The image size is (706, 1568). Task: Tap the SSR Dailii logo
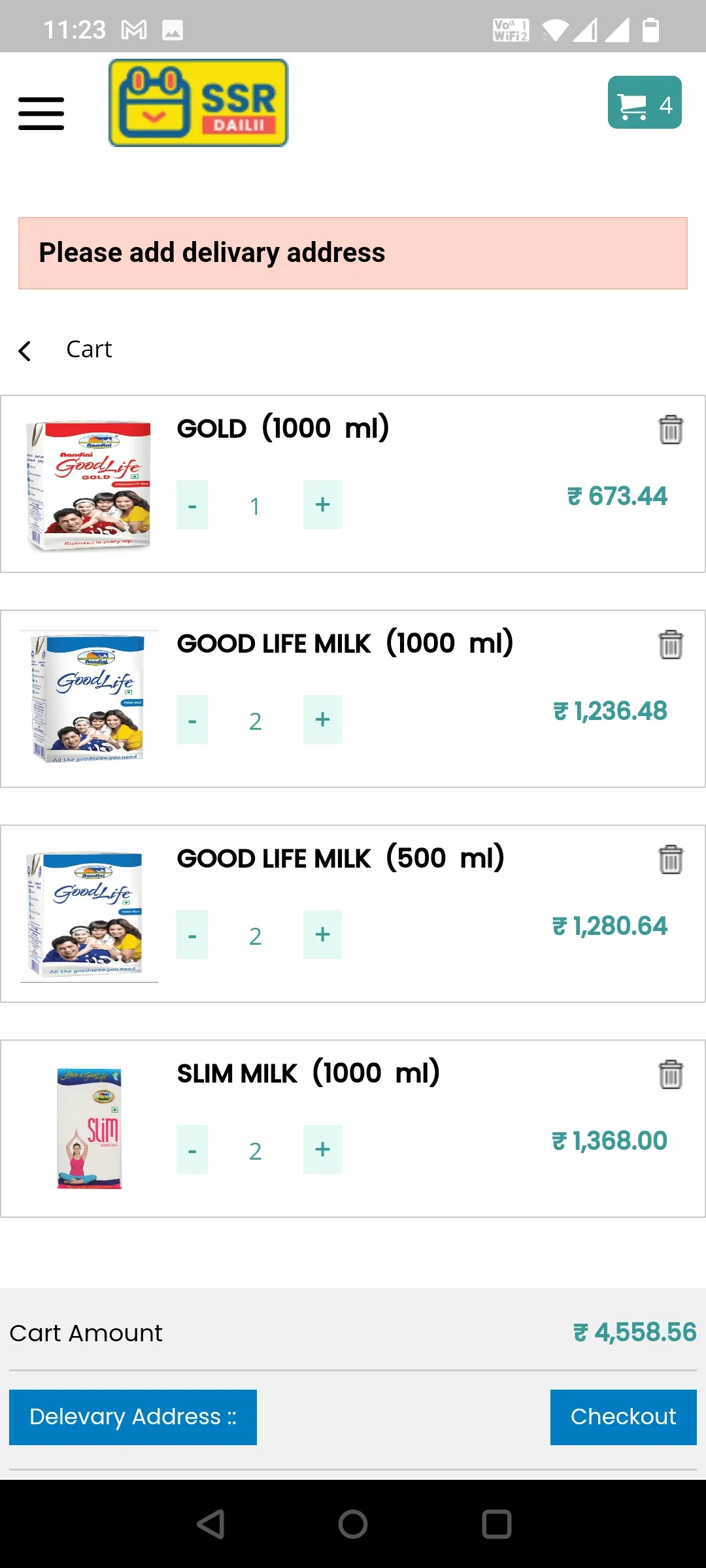tap(198, 103)
